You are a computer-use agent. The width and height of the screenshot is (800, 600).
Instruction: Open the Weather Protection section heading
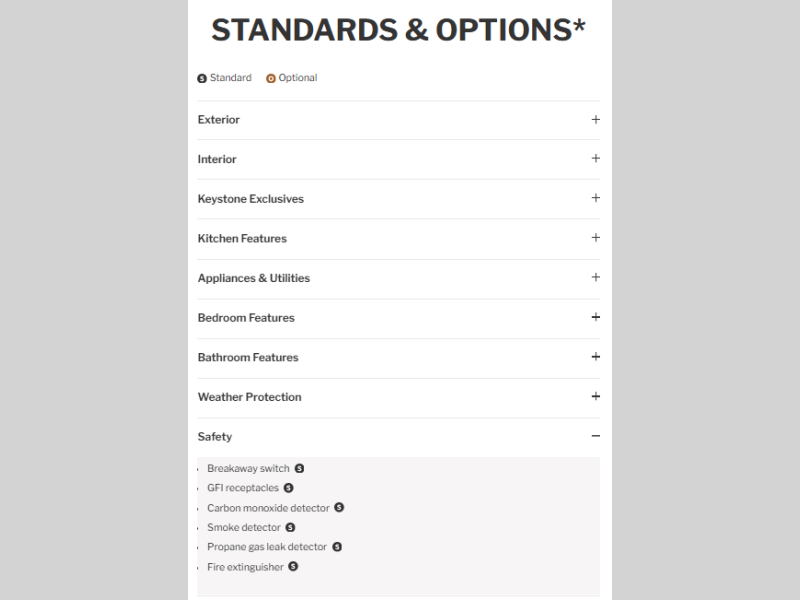pos(249,397)
